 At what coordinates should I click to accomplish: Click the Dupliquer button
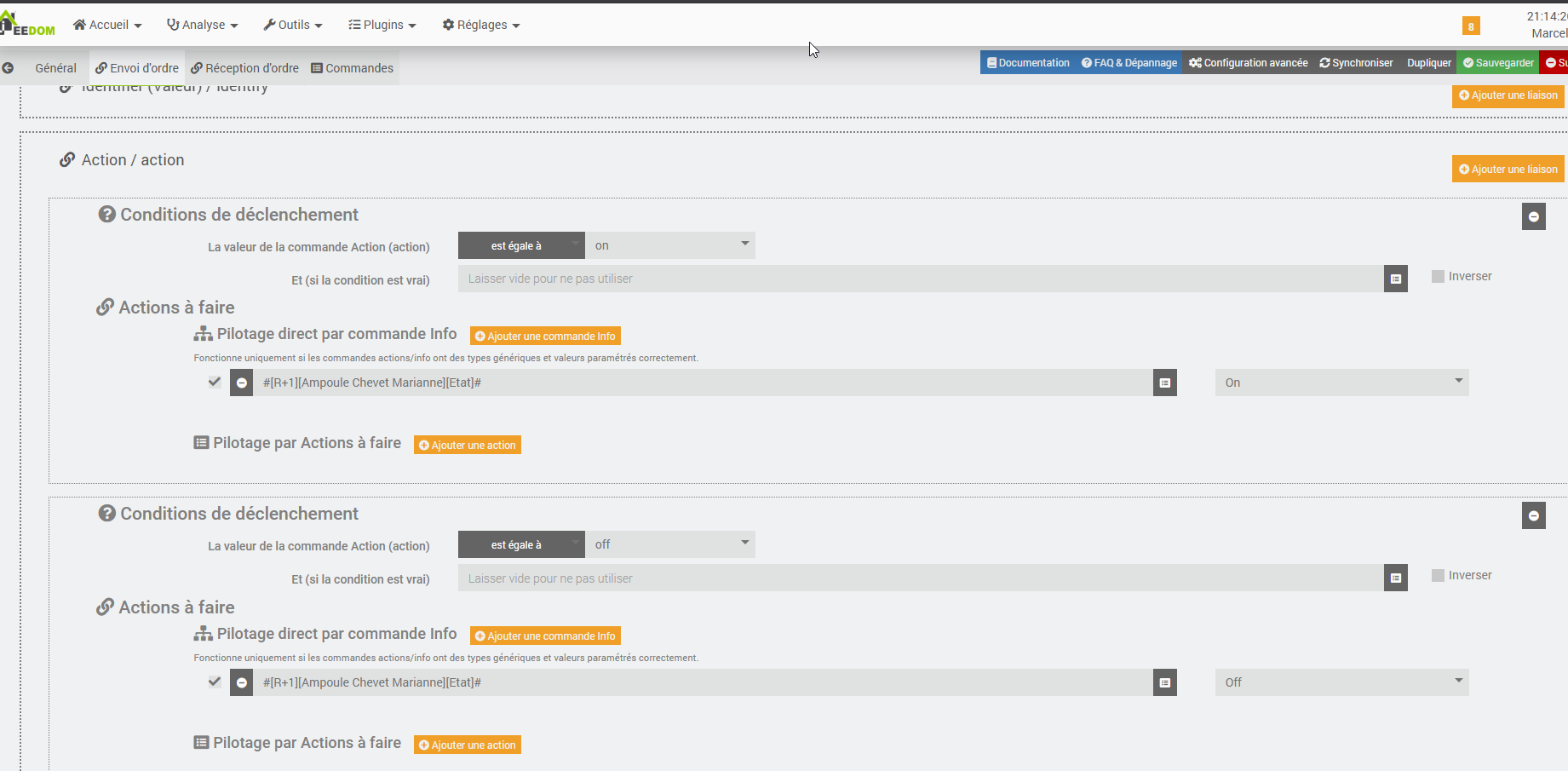[1428, 63]
